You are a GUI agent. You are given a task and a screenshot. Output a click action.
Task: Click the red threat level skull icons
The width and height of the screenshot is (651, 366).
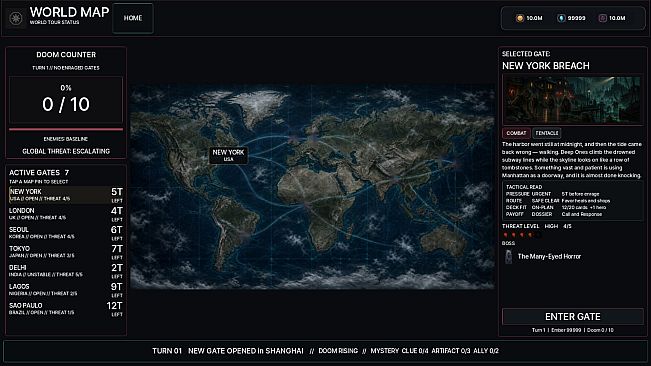click(x=521, y=235)
